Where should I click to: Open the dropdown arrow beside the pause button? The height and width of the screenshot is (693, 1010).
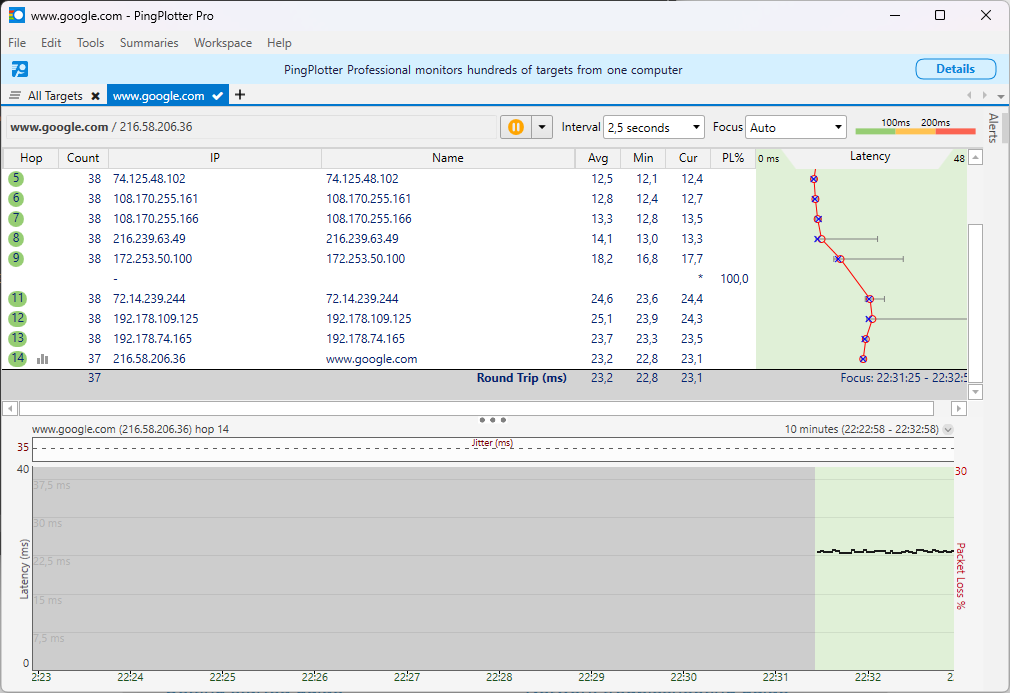point(542,127)
